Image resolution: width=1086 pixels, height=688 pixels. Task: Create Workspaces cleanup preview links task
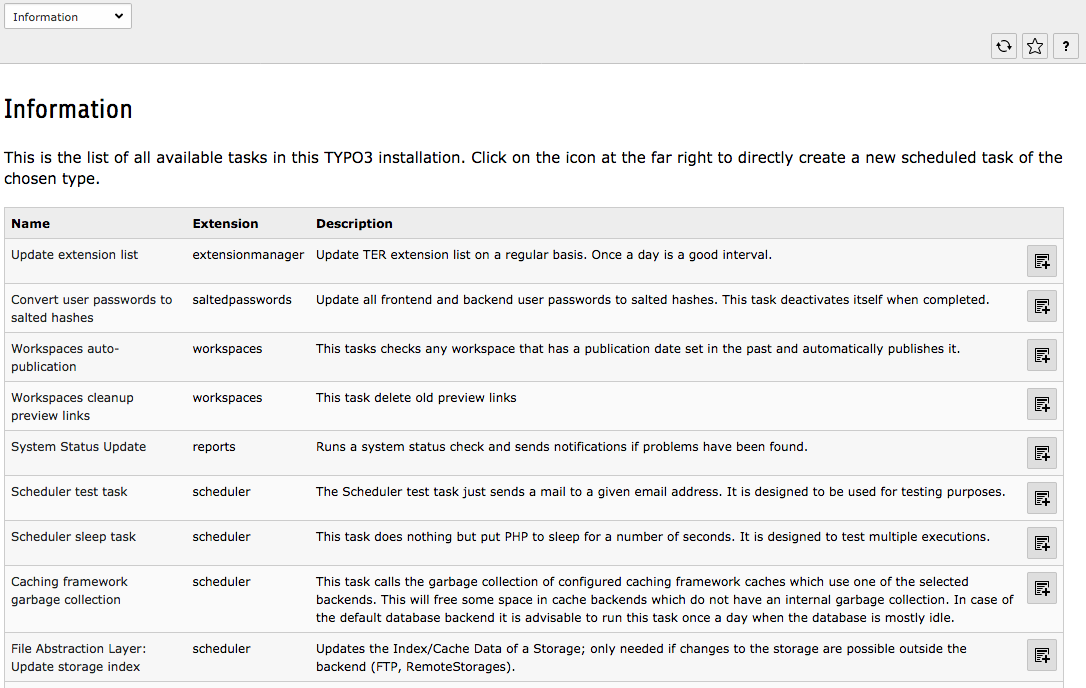(1041, 404)
